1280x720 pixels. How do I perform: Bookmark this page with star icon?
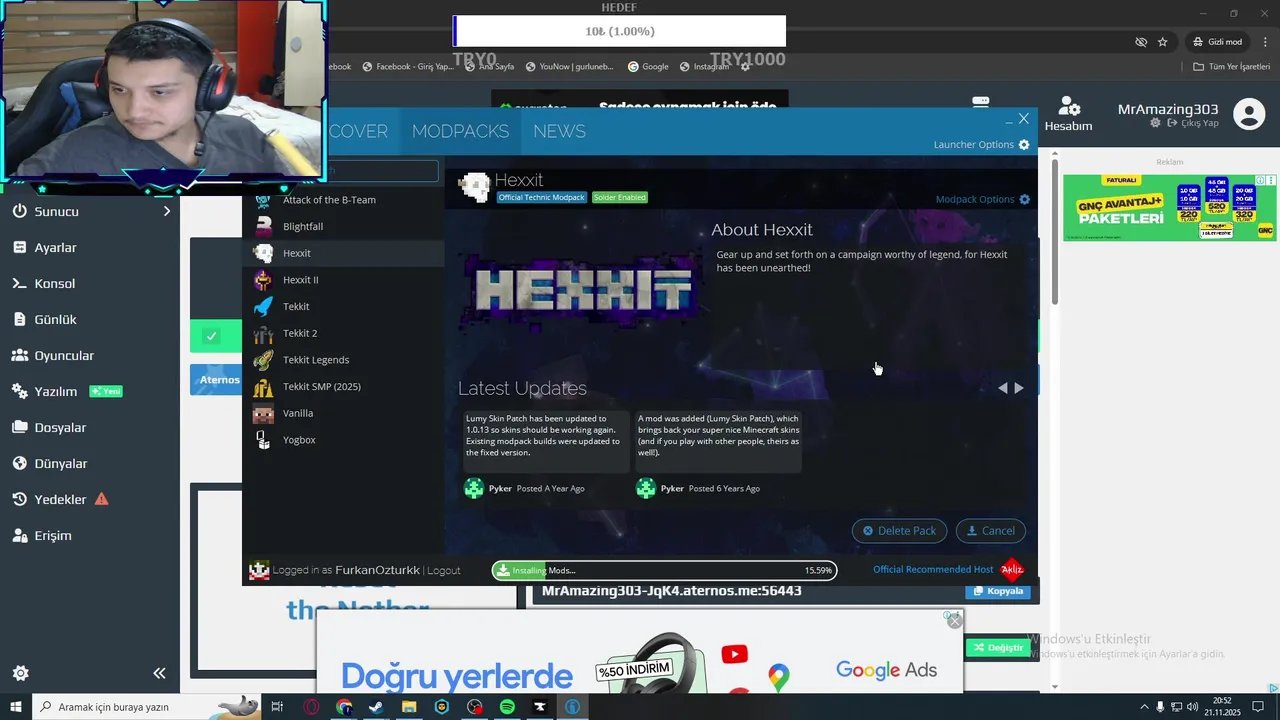pos(1162,42)
